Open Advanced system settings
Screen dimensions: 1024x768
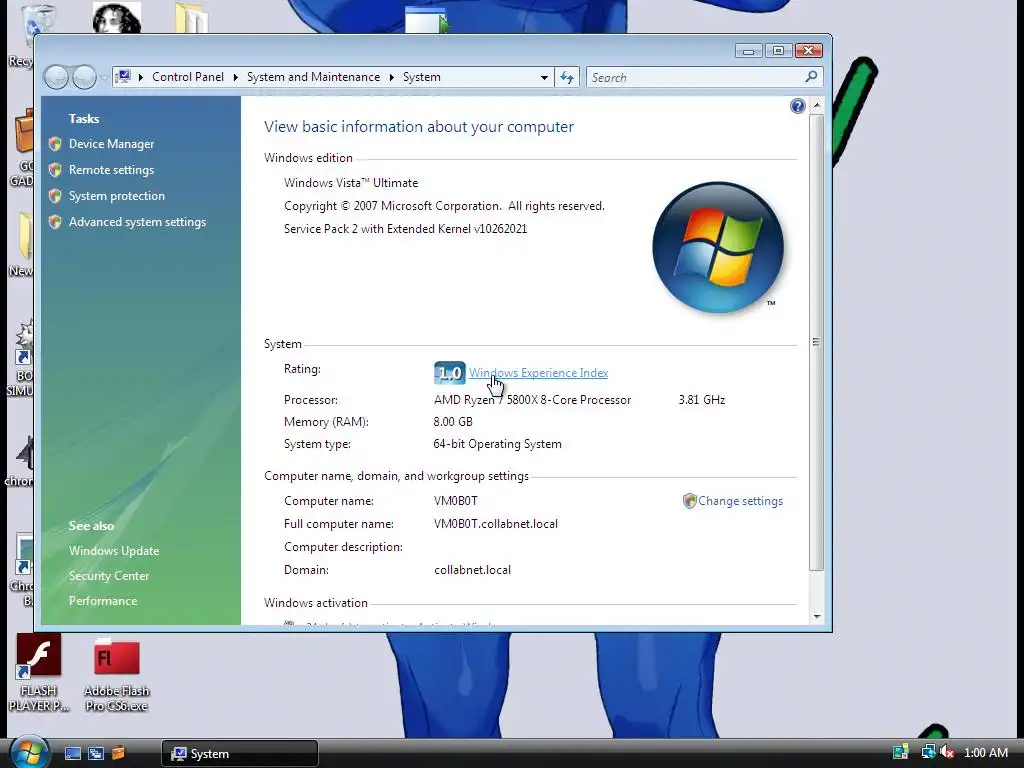click(x=137, y=222)
